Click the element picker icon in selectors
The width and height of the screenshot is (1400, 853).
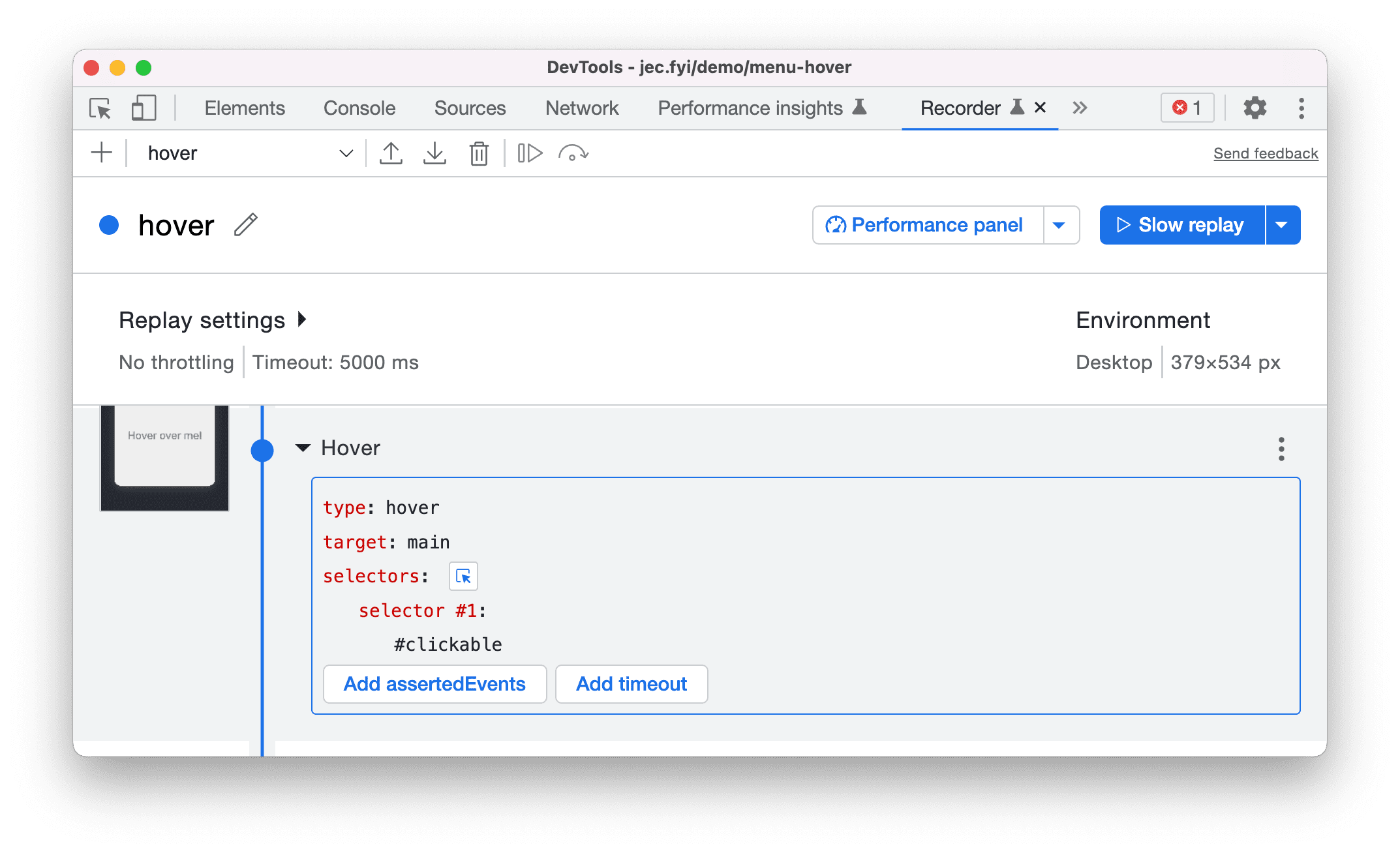point(463,576)
